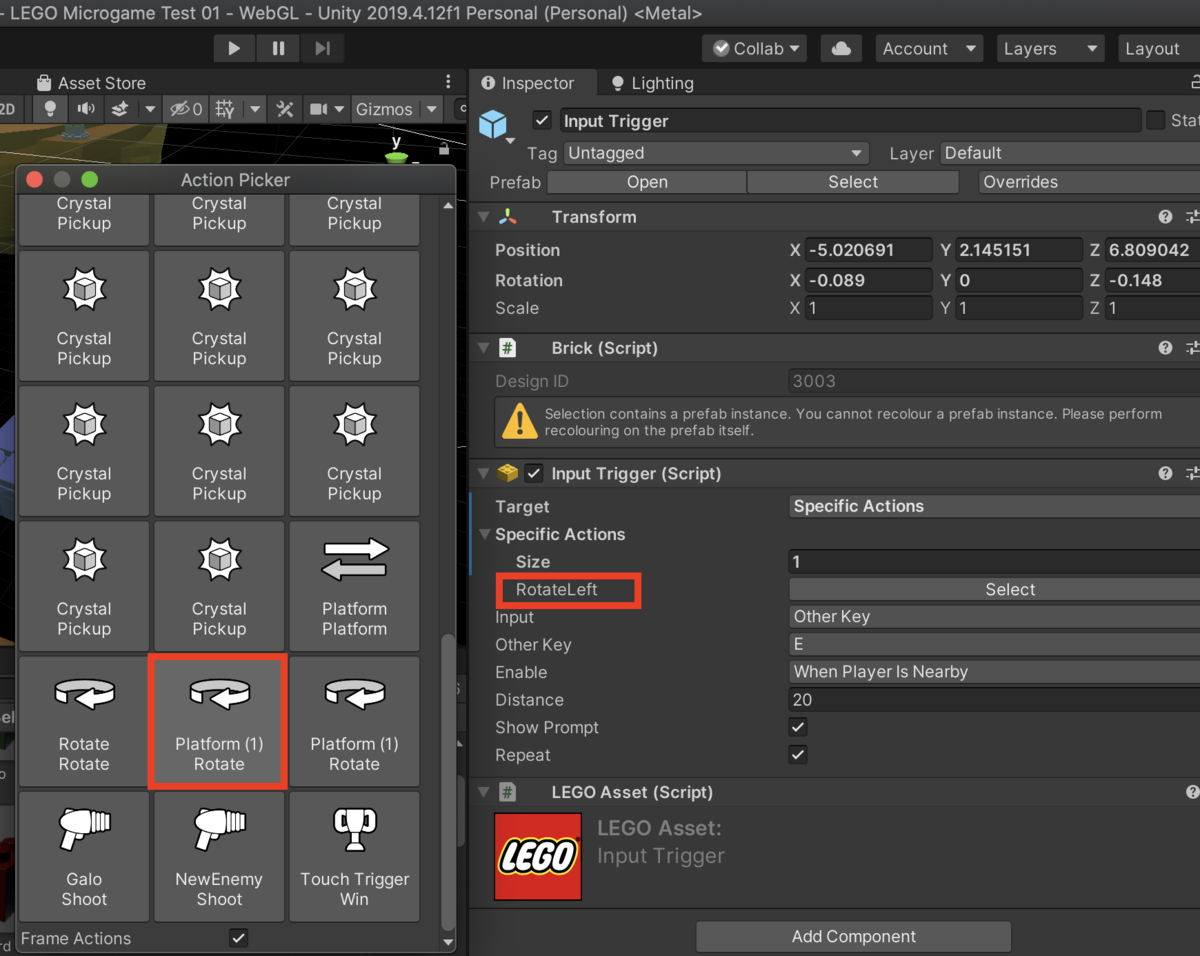The width and height of the screenshot is (1200, 956).
Task: Toggle the scene grid icon
Action: click(x=225, y=109)
